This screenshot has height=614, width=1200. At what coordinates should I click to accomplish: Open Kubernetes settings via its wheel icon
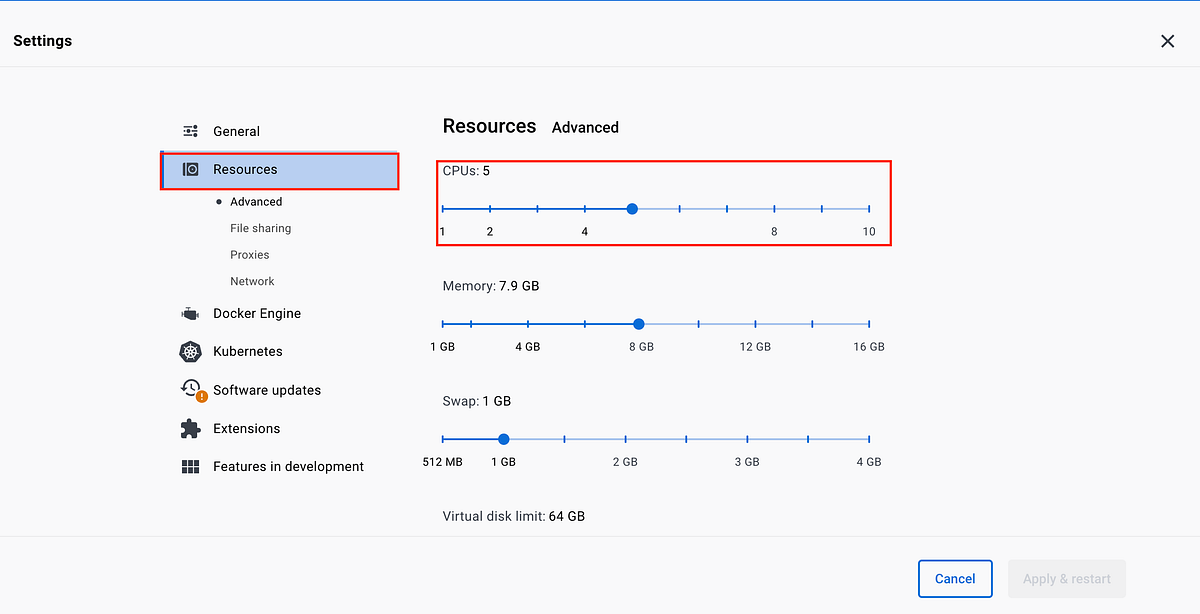point(190,351)
